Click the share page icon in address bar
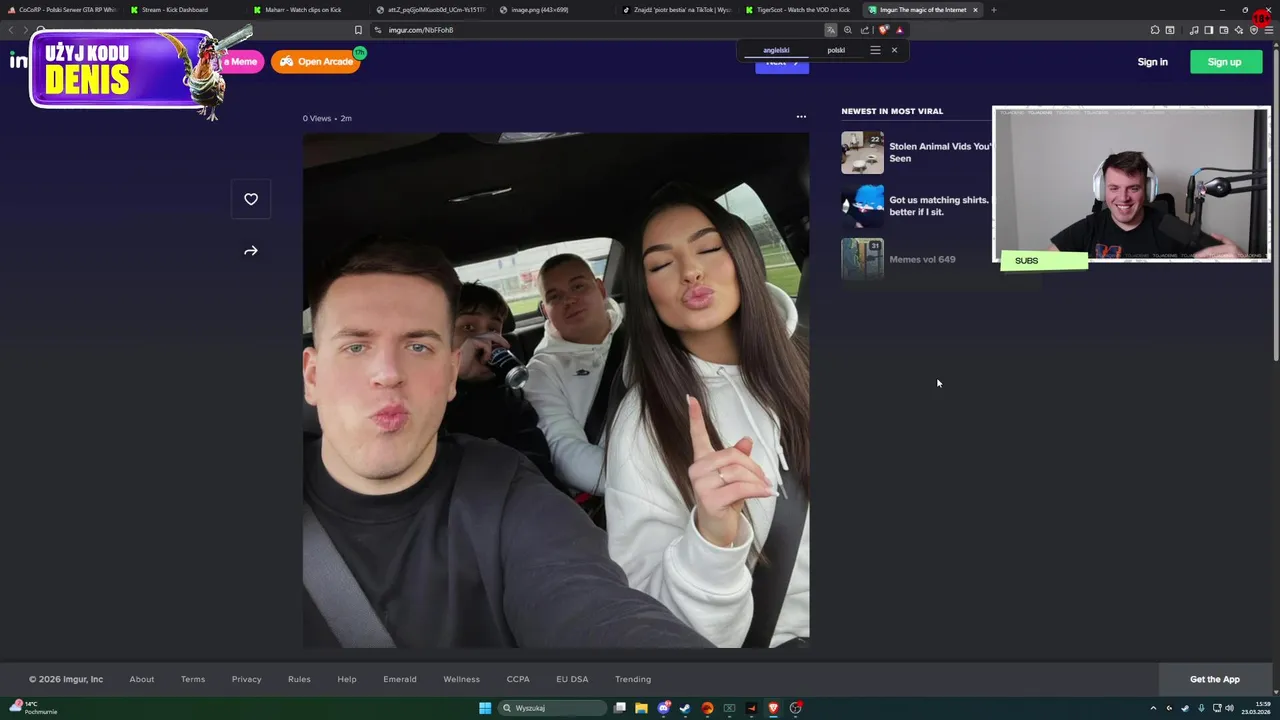 tap(865, 30)
